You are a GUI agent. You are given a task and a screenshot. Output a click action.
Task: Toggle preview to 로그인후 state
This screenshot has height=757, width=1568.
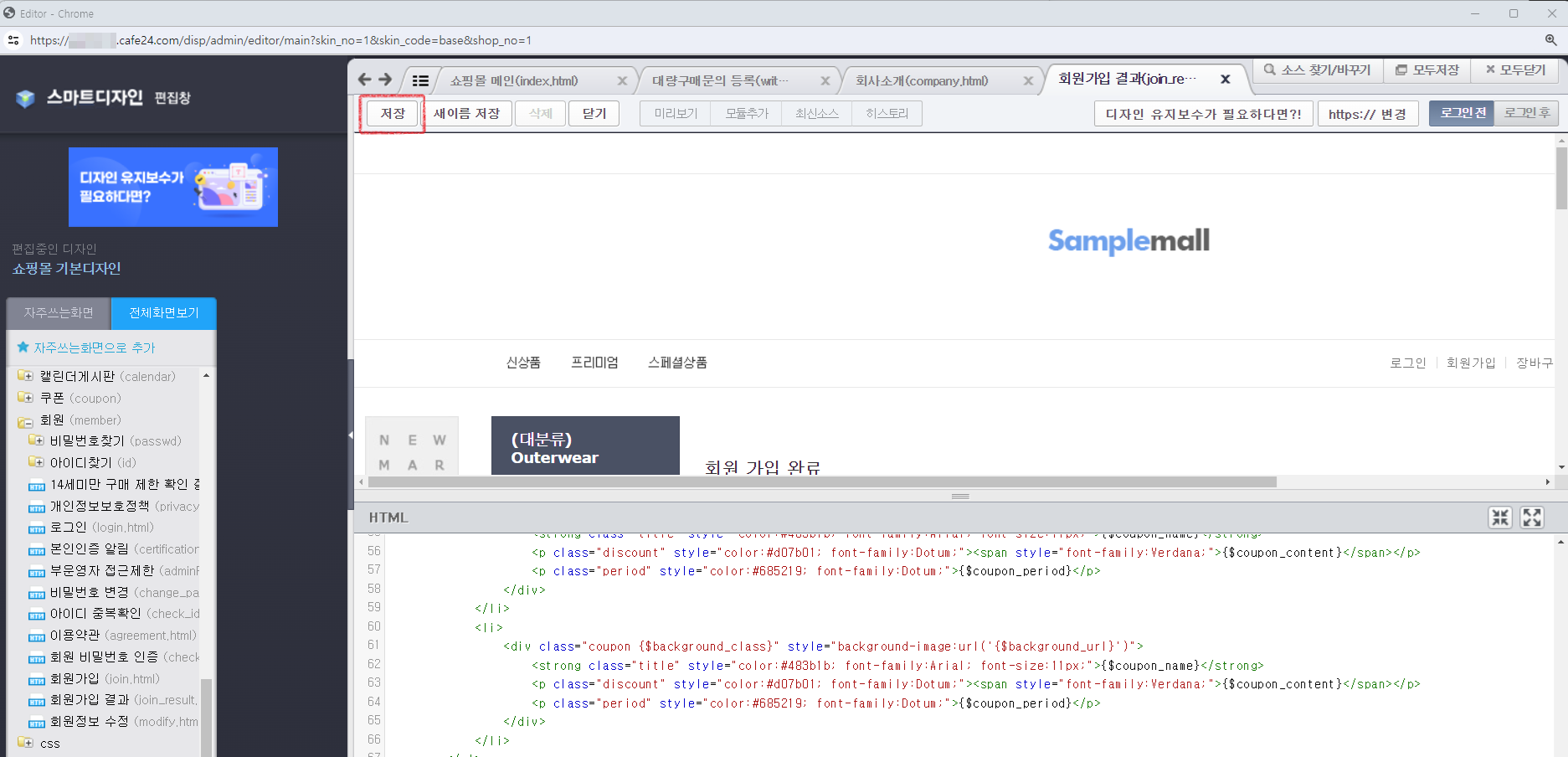[1527, 113]
